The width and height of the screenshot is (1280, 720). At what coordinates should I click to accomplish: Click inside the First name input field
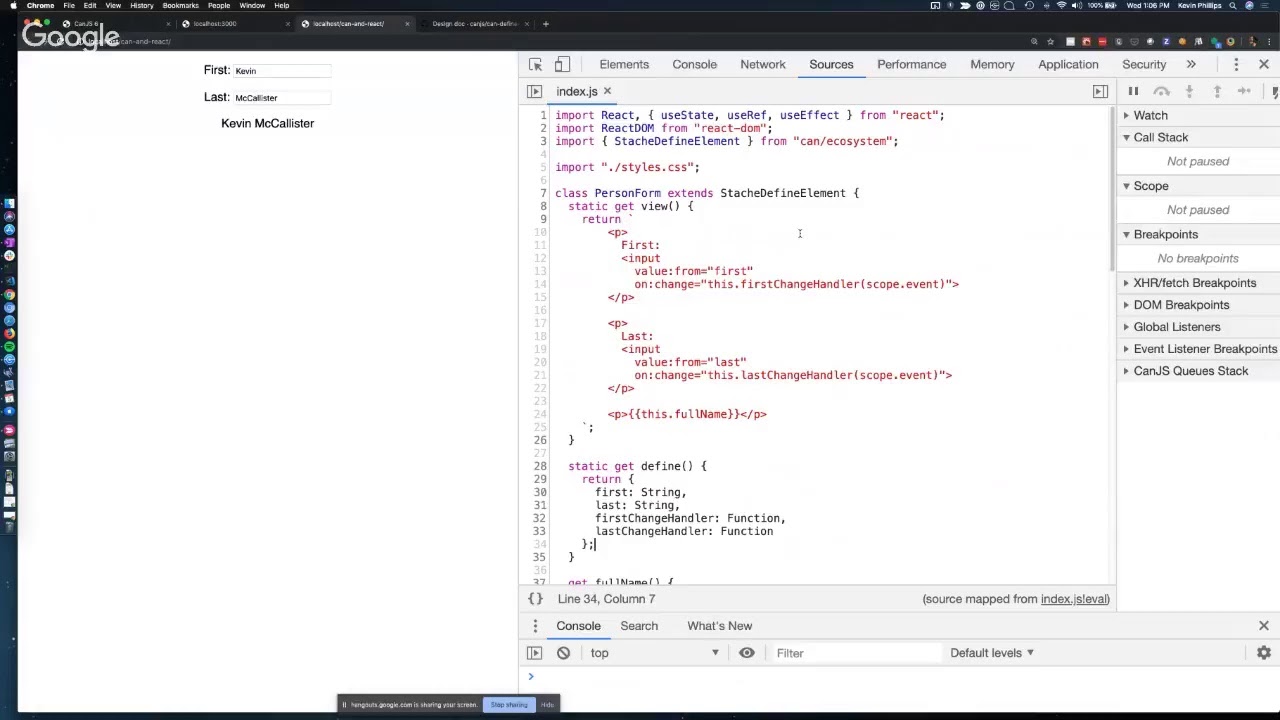pos(283,71)
